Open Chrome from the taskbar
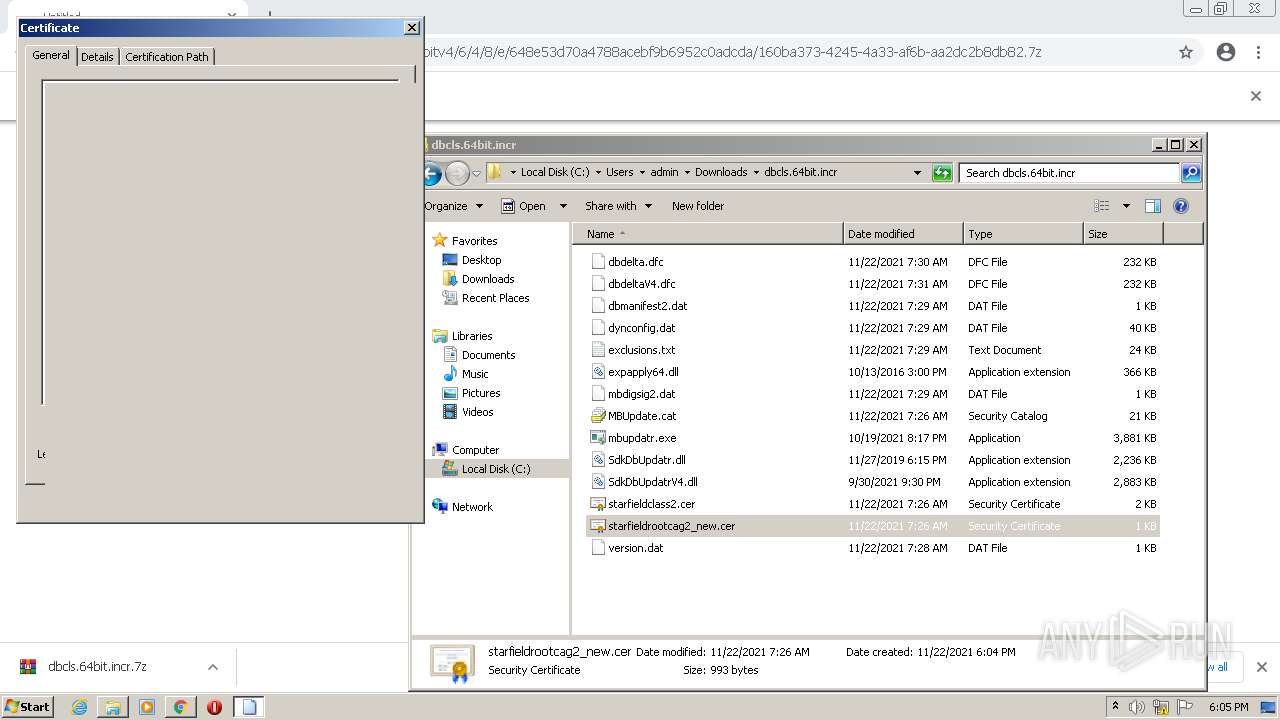The width and height of the screenshot is (1280, 720). (181, 707)
